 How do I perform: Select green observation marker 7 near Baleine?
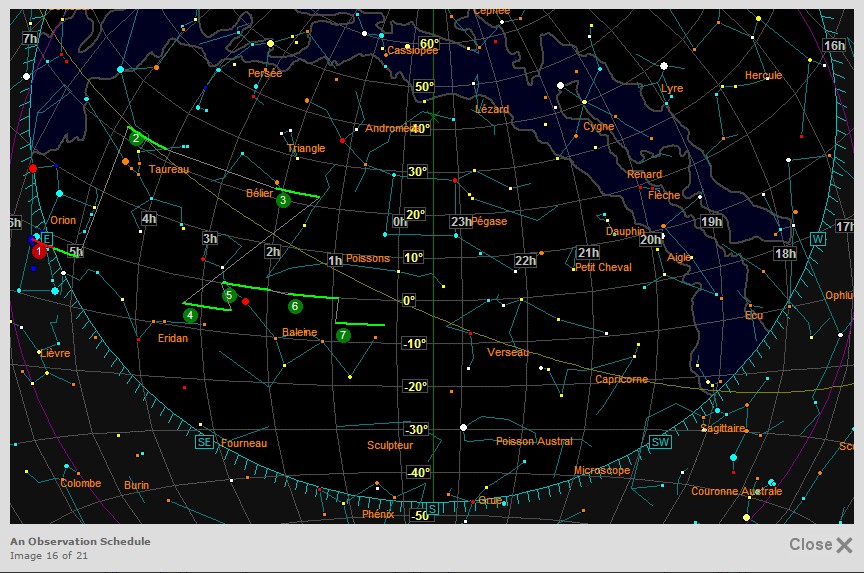click(x=343, y=335)
